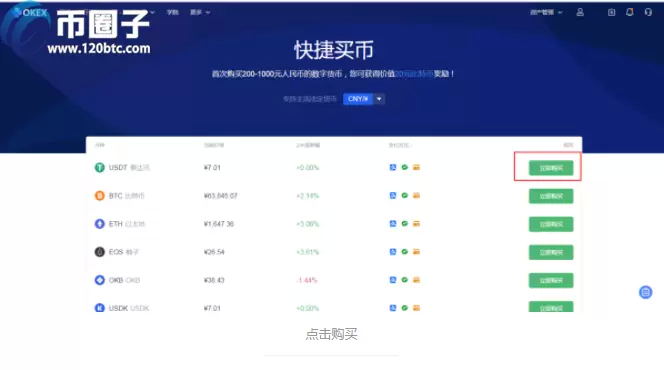Click the OKB price ¥38.43
664x370 pixels.
pyautogui.click(x=214, y=280)
